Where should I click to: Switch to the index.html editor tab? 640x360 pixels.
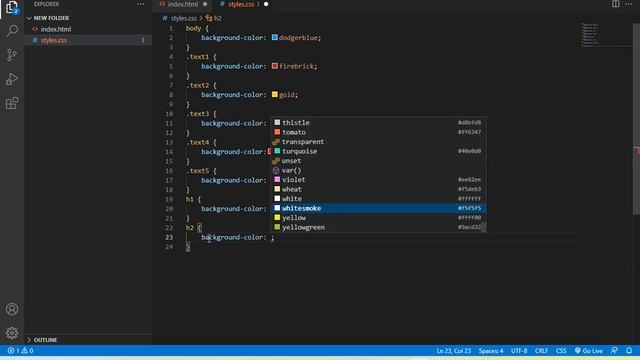(x=182, y=4)
